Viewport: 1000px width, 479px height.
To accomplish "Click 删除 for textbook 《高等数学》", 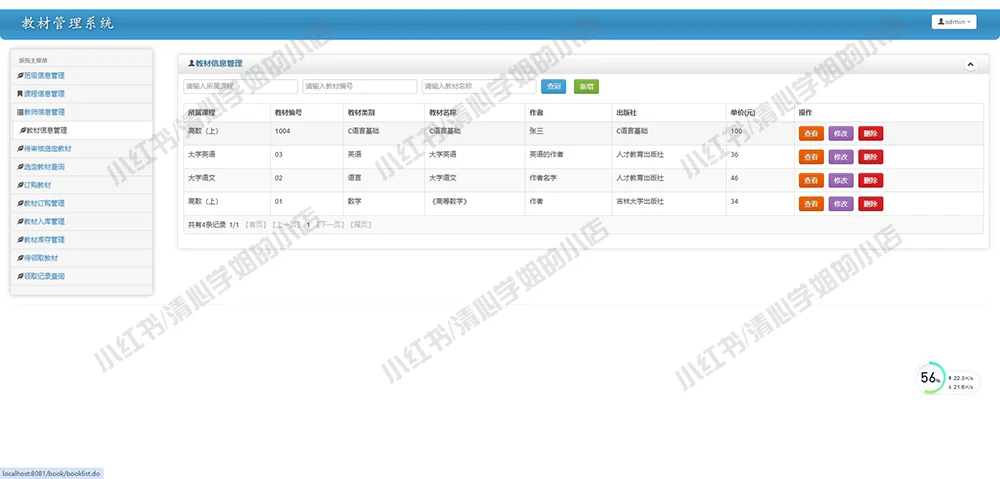I will 871,204.
